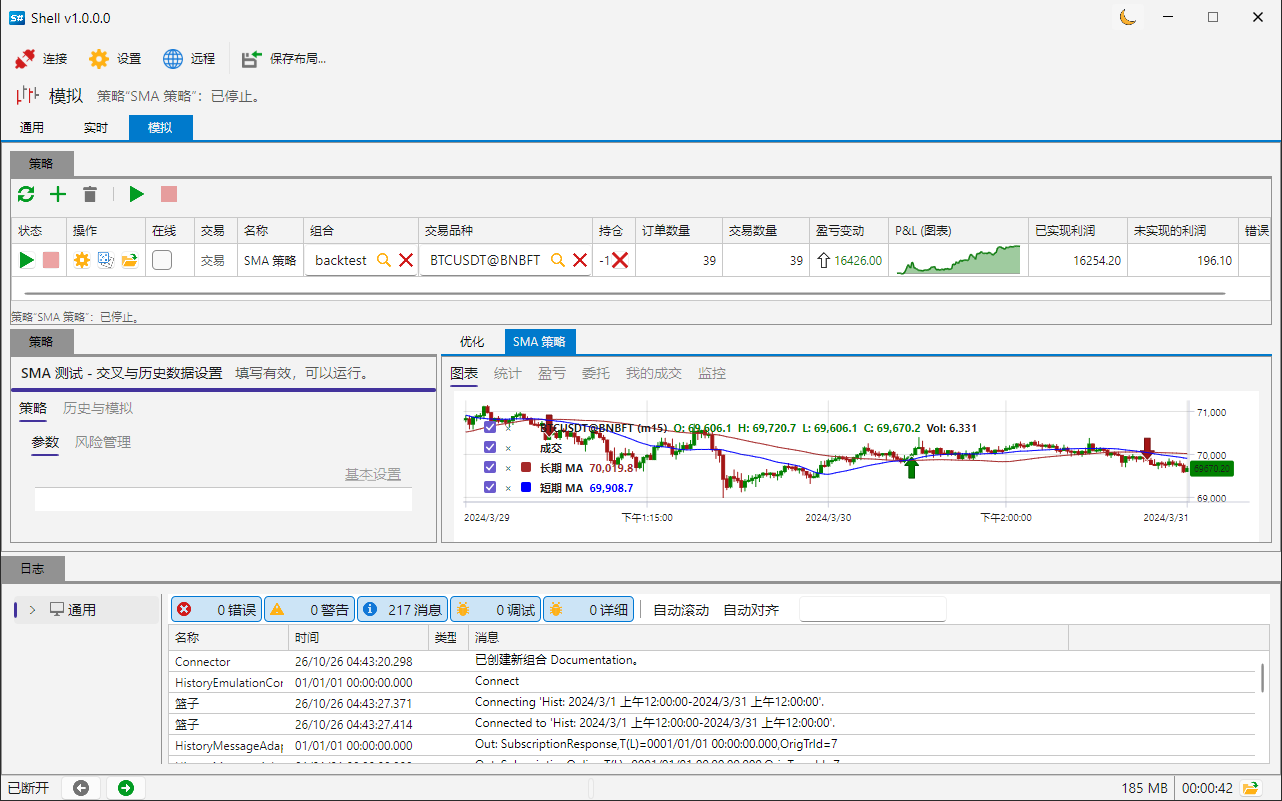This screenshot has height=801, width=1282.
Task: Stop the SMA 策略 row with its stop icon
Action: (x=51, y=260)
